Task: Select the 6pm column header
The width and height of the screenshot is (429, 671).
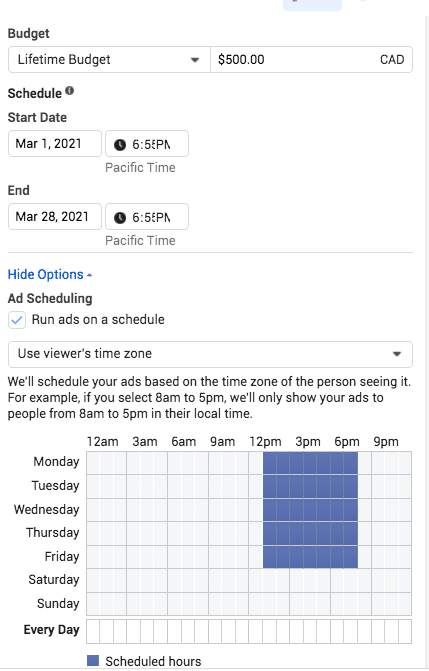Action: 347,442
